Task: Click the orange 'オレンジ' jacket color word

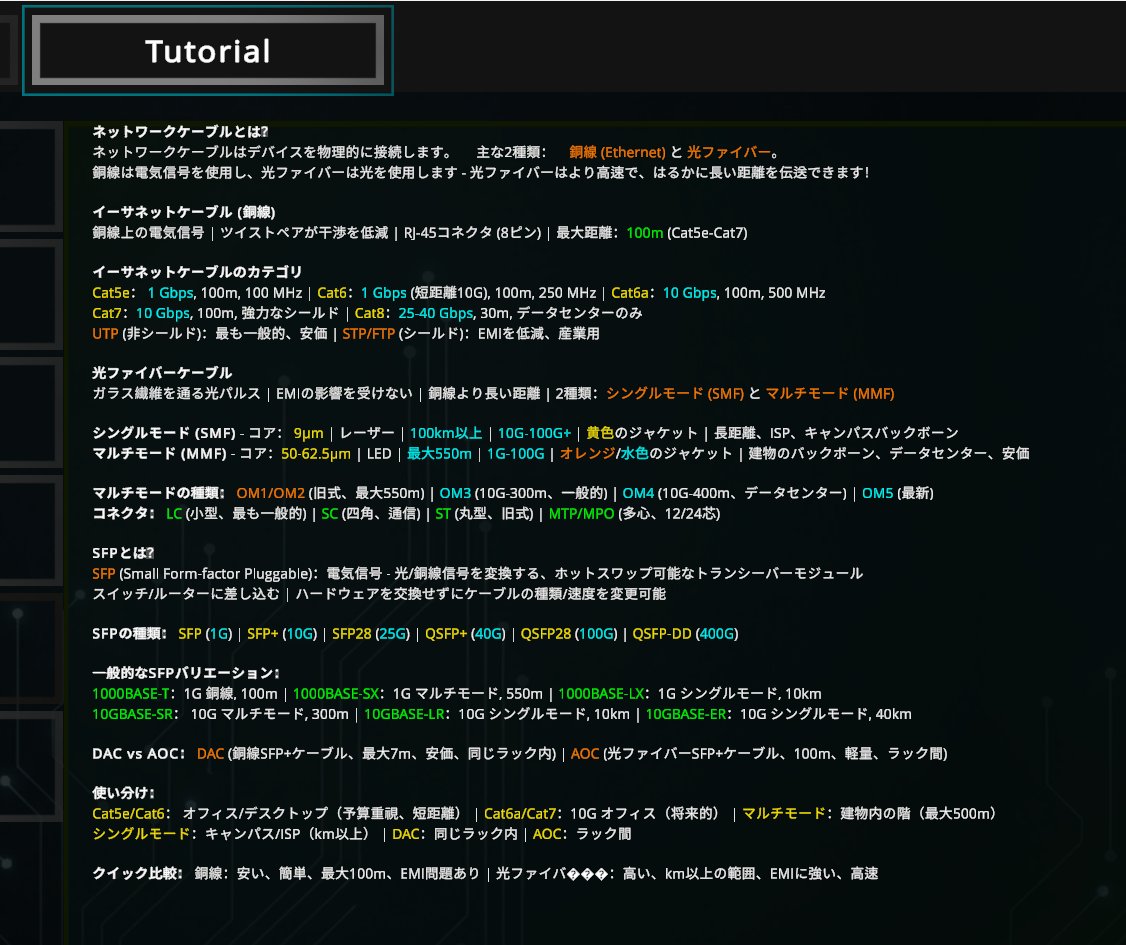Action: pos(587,454)
